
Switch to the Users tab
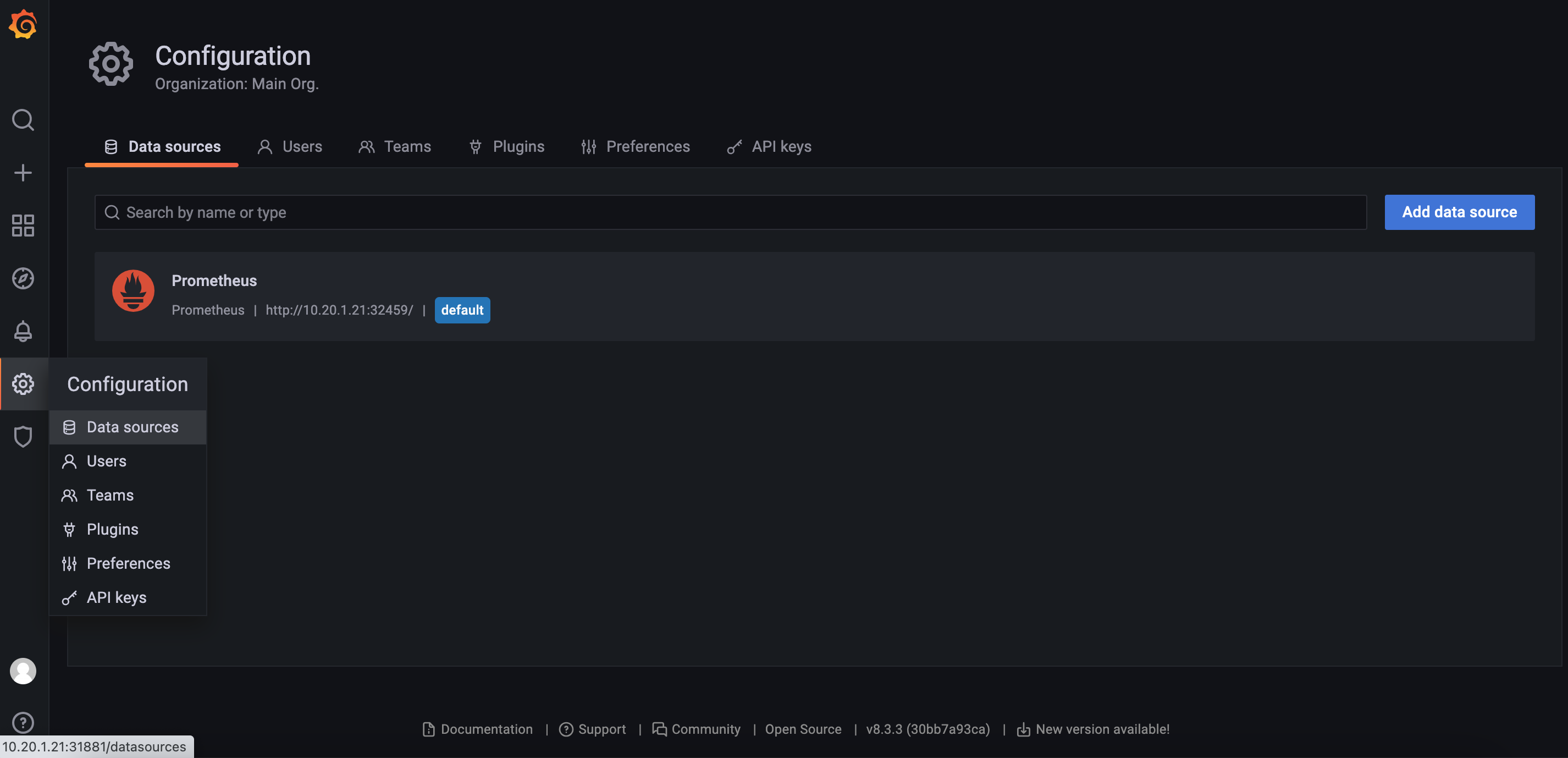point(290,147)
